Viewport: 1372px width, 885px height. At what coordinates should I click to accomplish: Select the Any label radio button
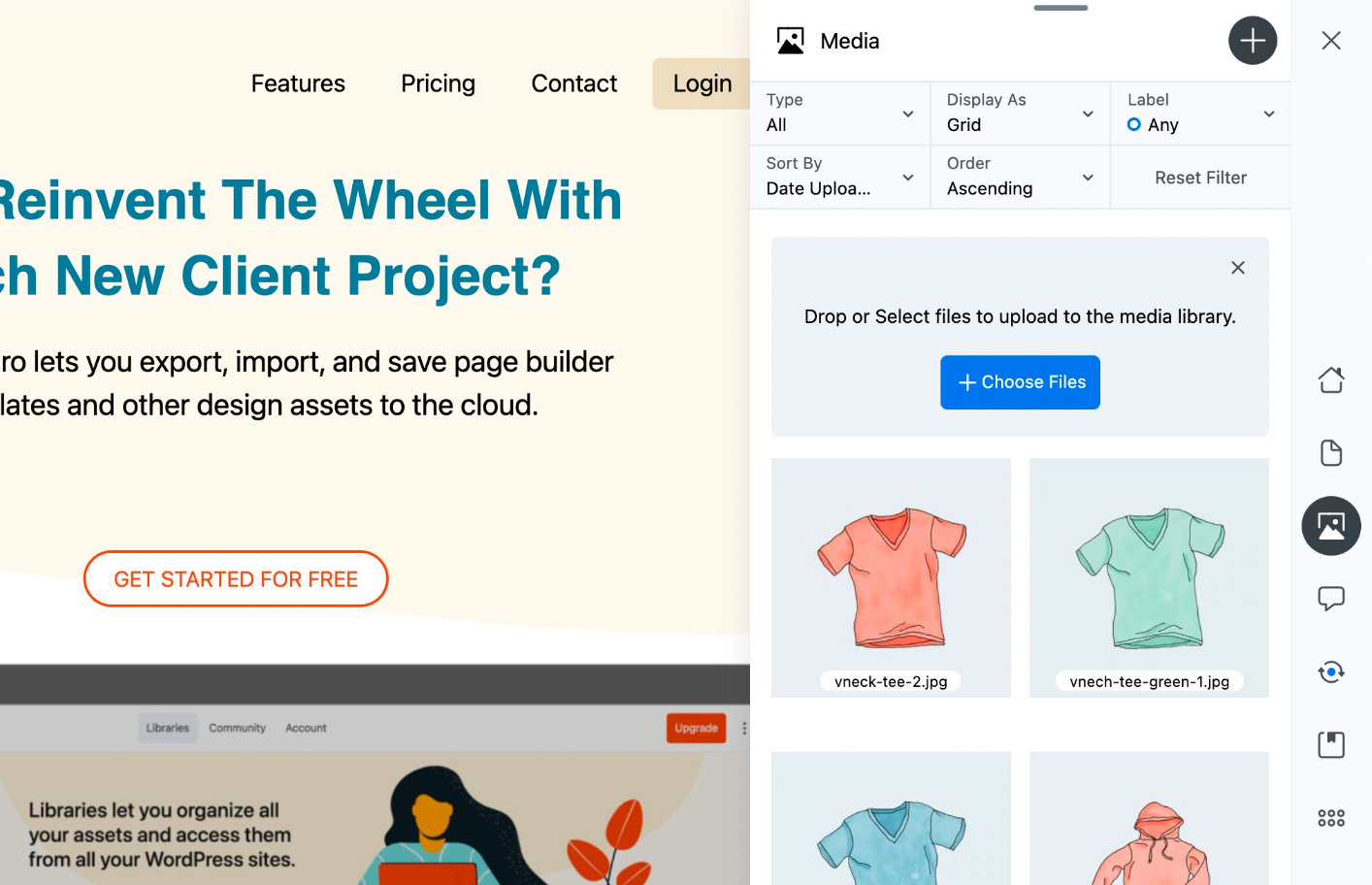[1132, 124]
